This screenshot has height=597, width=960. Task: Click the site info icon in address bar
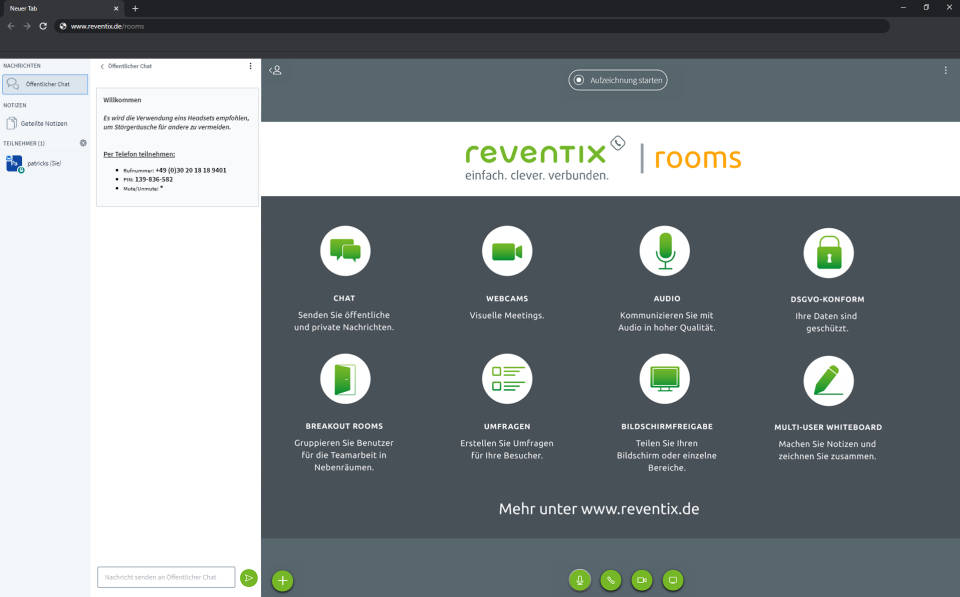click(62, 26)
